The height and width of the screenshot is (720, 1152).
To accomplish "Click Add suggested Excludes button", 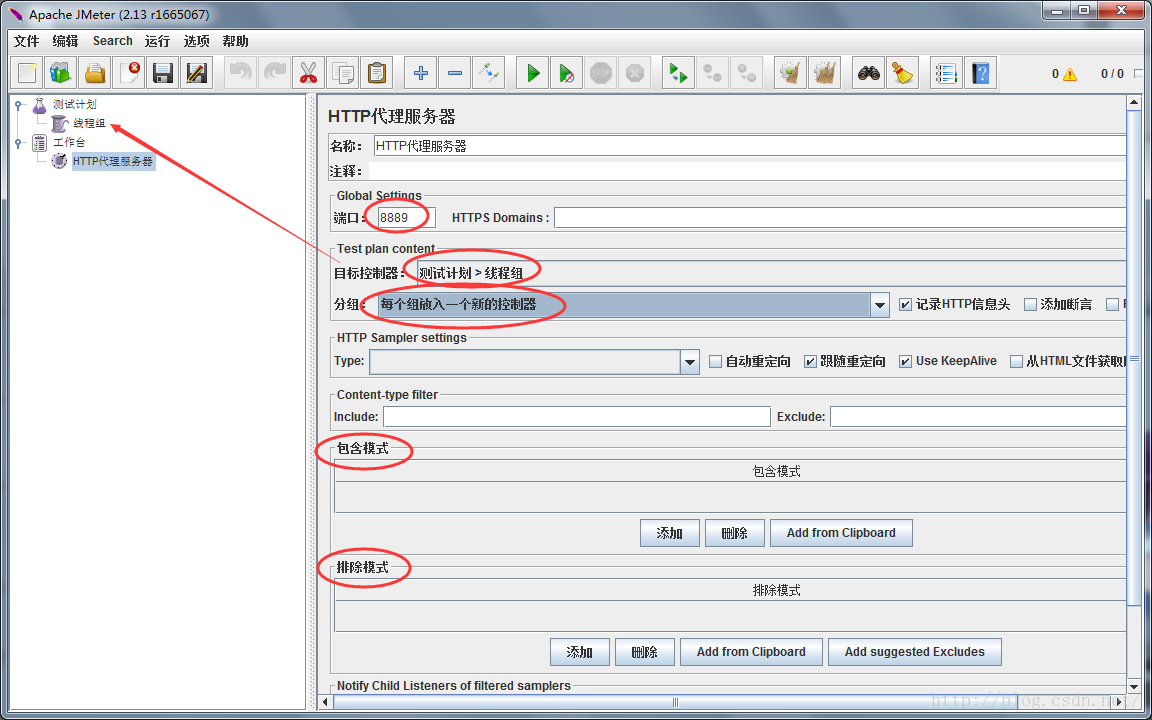I will coord(915,652).
